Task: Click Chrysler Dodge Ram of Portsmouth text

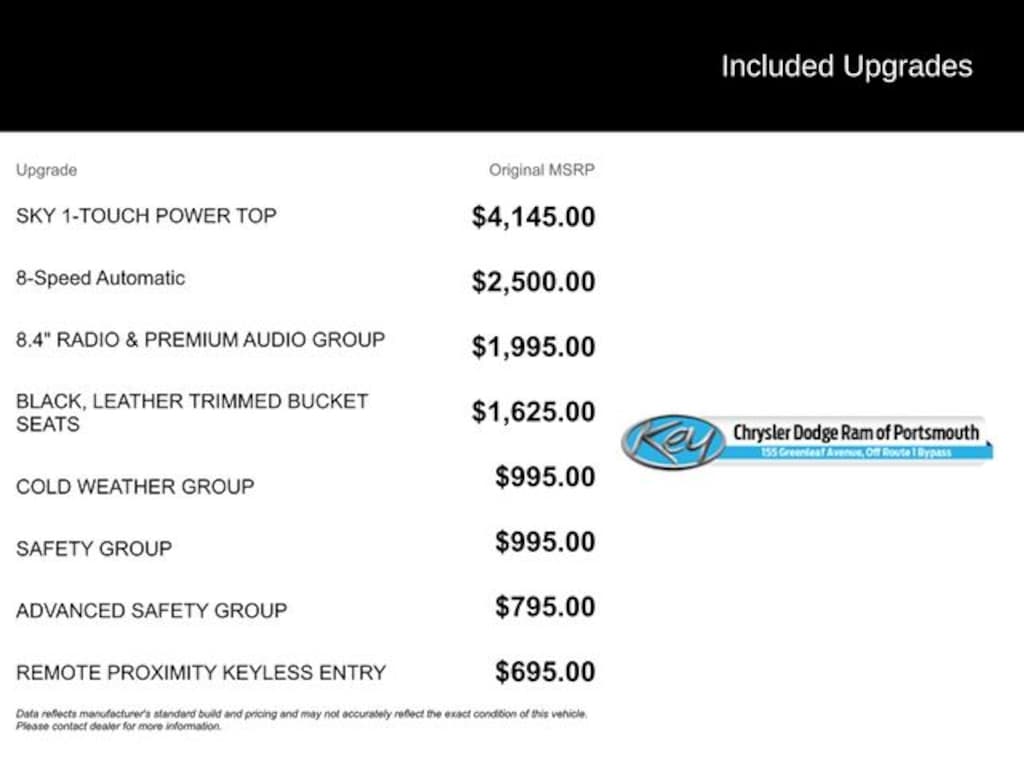Action: 856,433
